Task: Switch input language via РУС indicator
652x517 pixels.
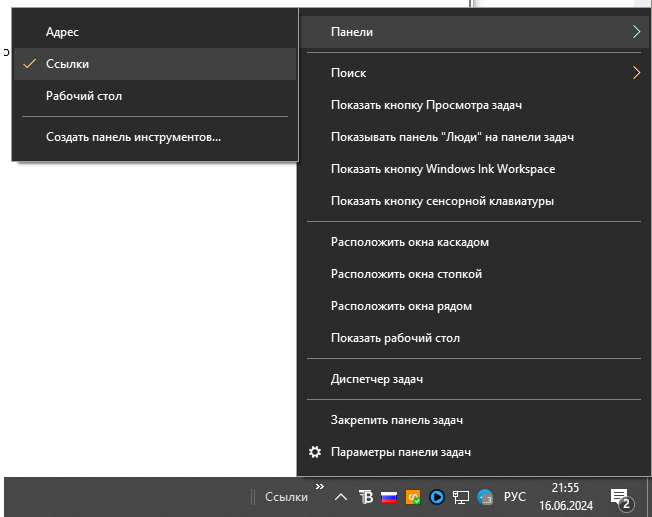Action: pos(515,497)
